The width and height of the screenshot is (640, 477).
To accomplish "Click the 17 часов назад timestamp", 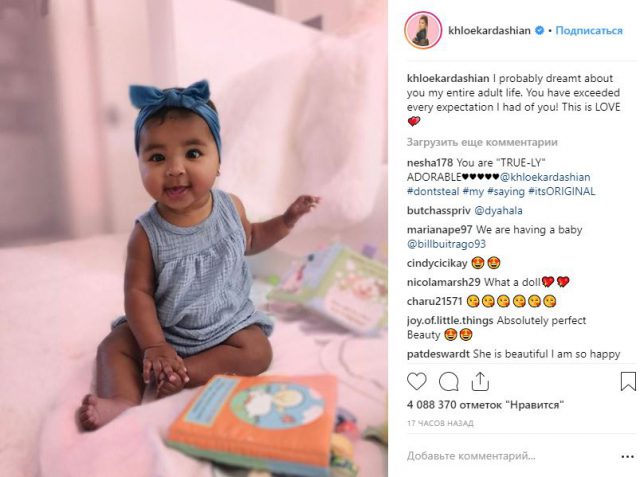I will click(440, 423).
